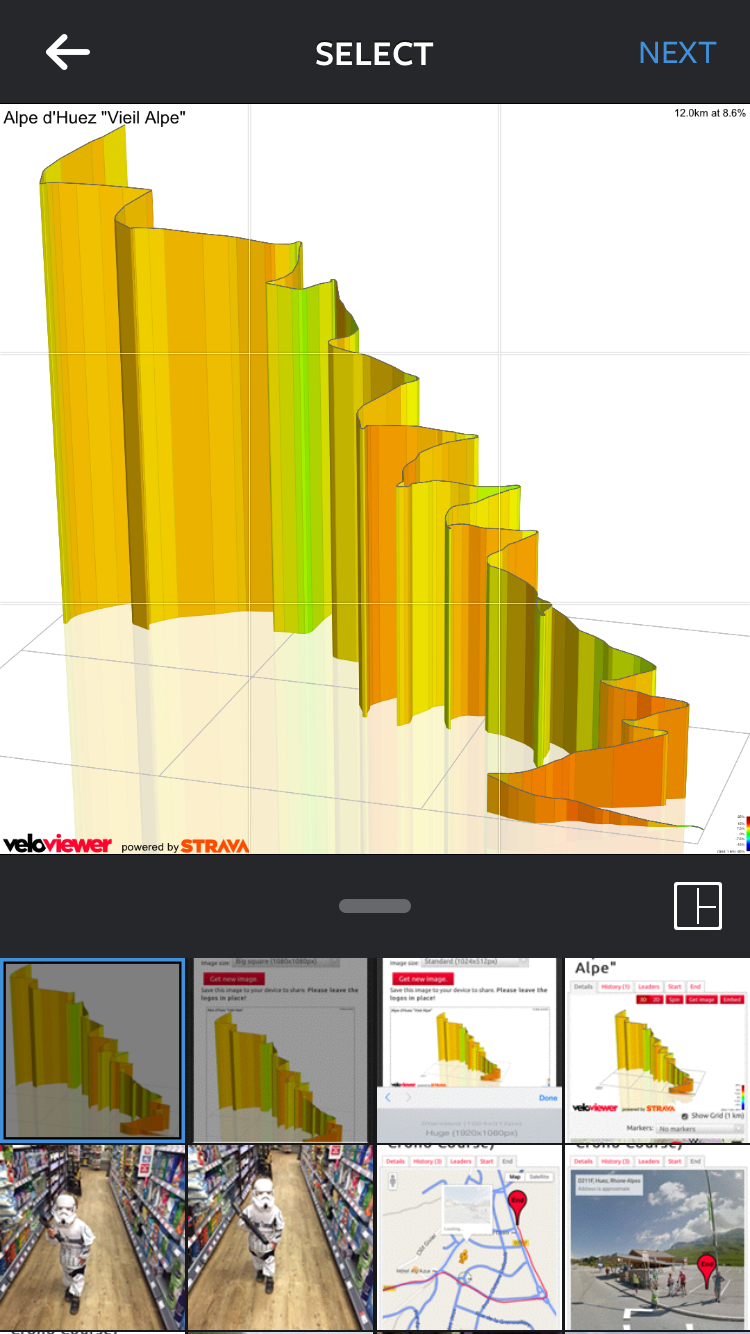
Task: Select the thumbnail with the Show Grid option
Action: (x=658, y=1050)
